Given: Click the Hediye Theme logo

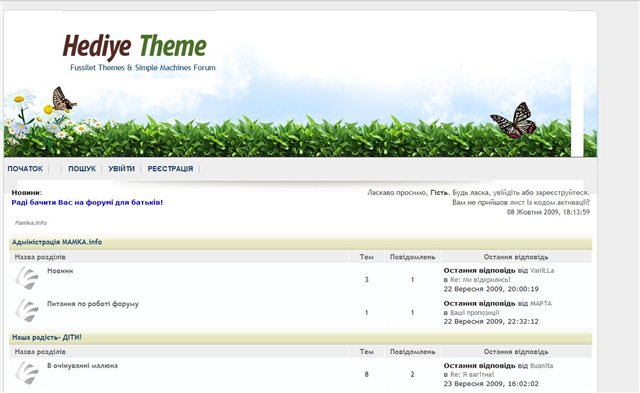Looking at the screenshot, I should [135, 46].
